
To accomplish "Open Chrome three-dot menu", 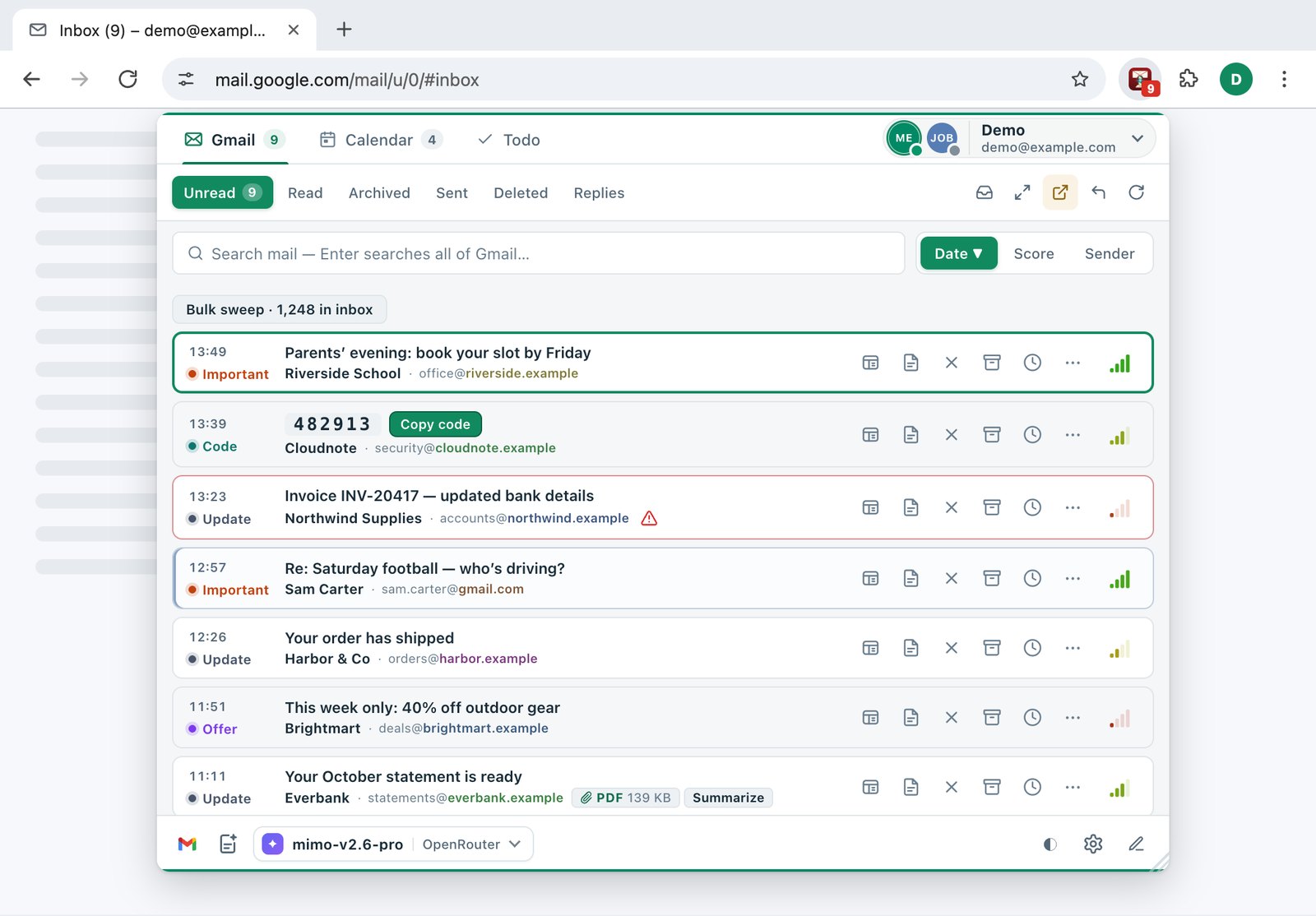I will coord(1284,79).
